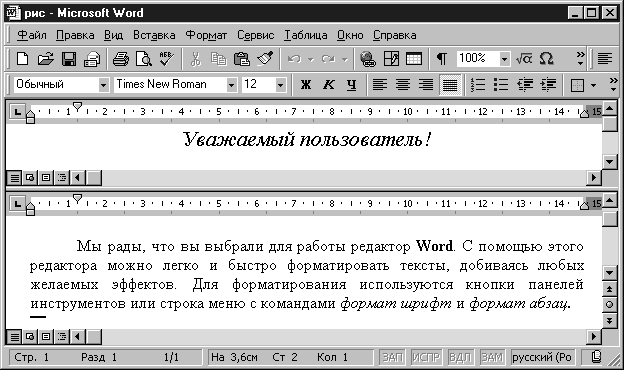Open the zoom 100% dropdown
This screenshot has height=370, width=624.
pyautogui.click(x=504, y=59)
